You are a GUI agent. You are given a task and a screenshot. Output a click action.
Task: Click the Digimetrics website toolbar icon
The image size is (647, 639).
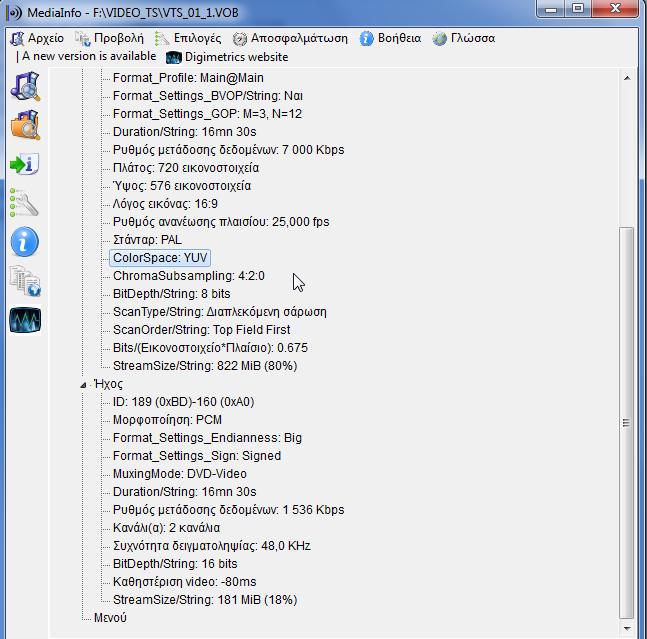pyautogui.click(x=174, y=57)
